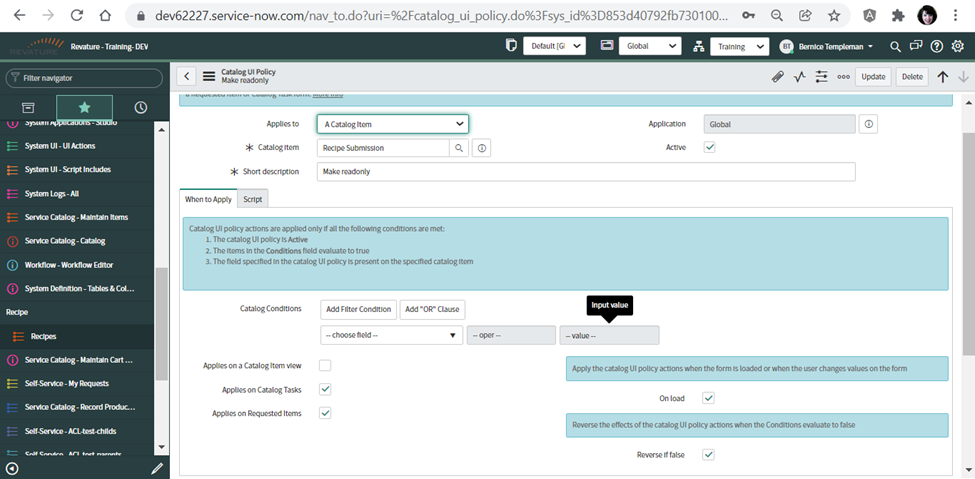Open the Angular extension icon
Image resolution: width=975 pixels, height=479 pixels.
[x=870, y=15]
